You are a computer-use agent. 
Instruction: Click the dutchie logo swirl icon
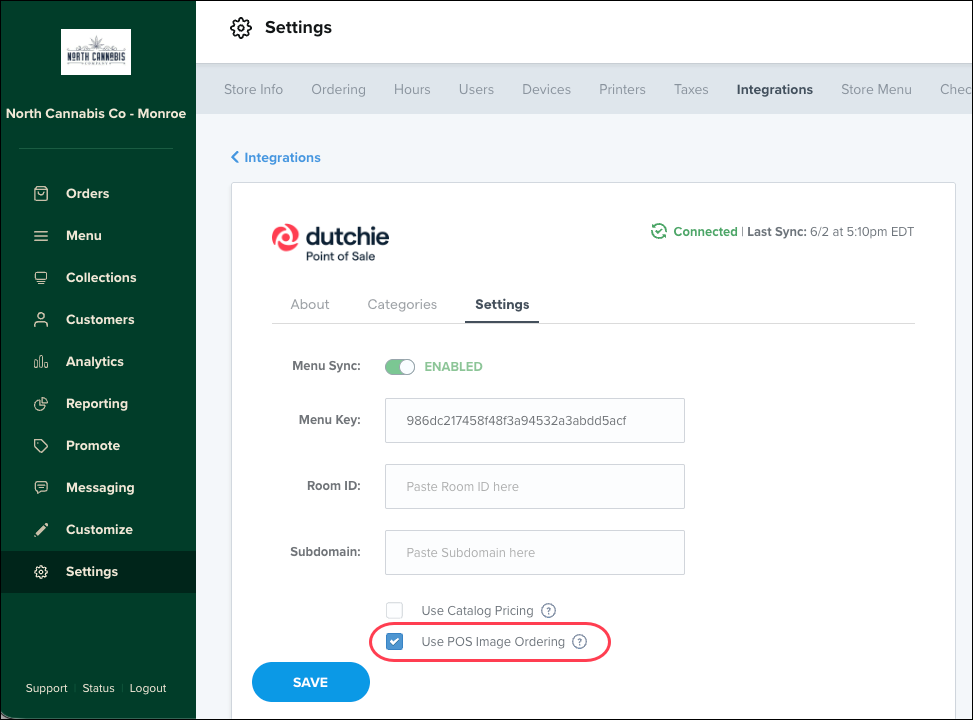285,238
